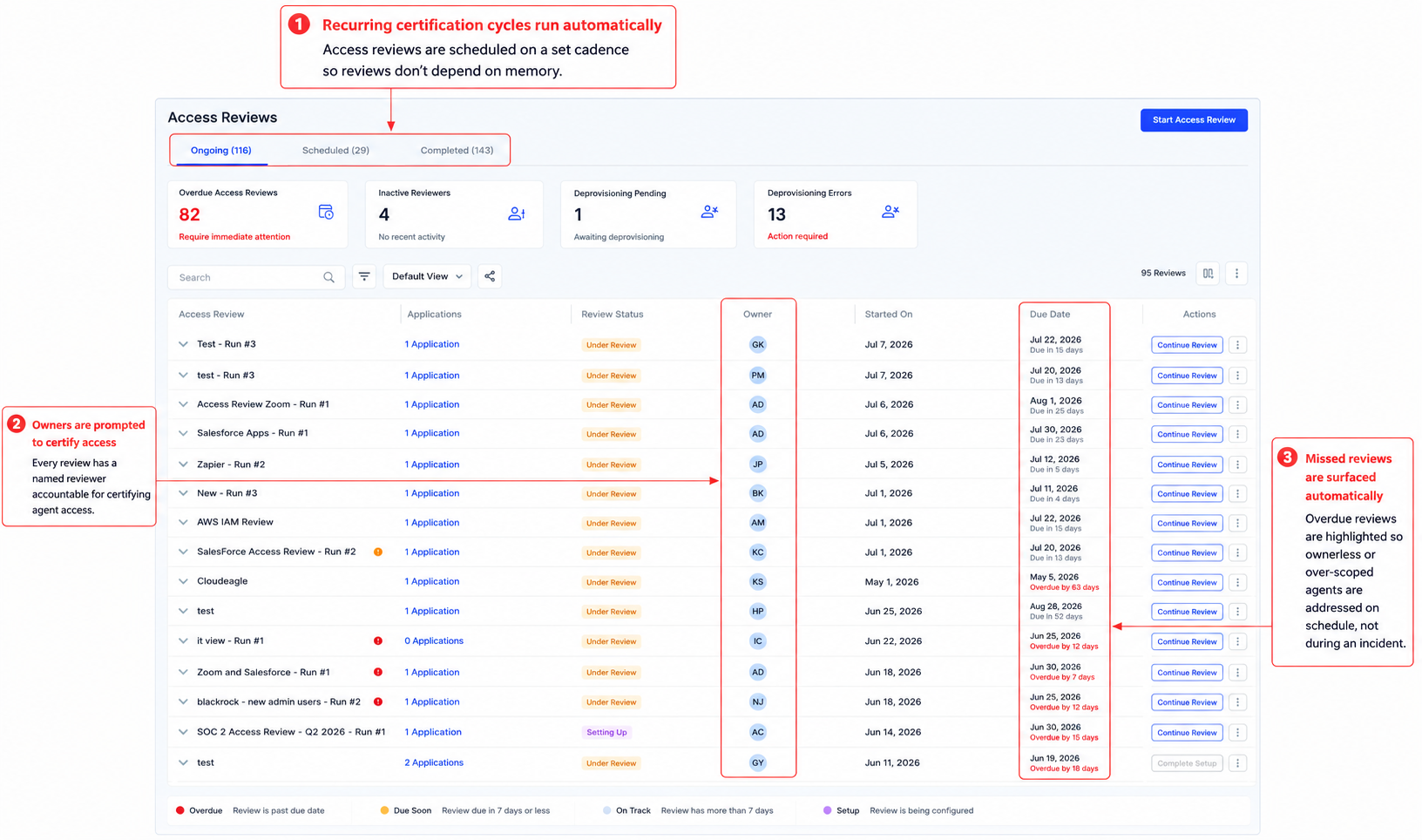Sort by Started On column header
1422x840 pixels.
click(x=889, y=315)
